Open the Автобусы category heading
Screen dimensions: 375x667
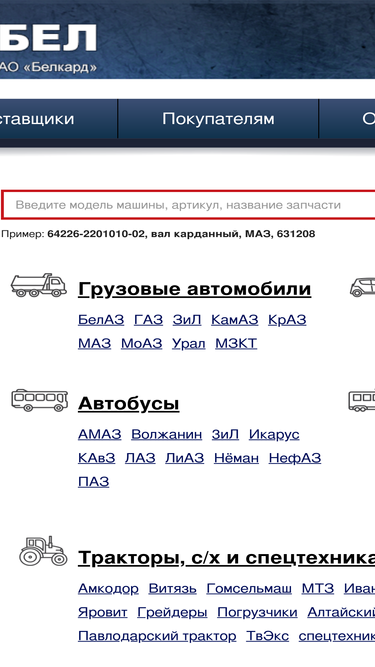click(128, 404)
